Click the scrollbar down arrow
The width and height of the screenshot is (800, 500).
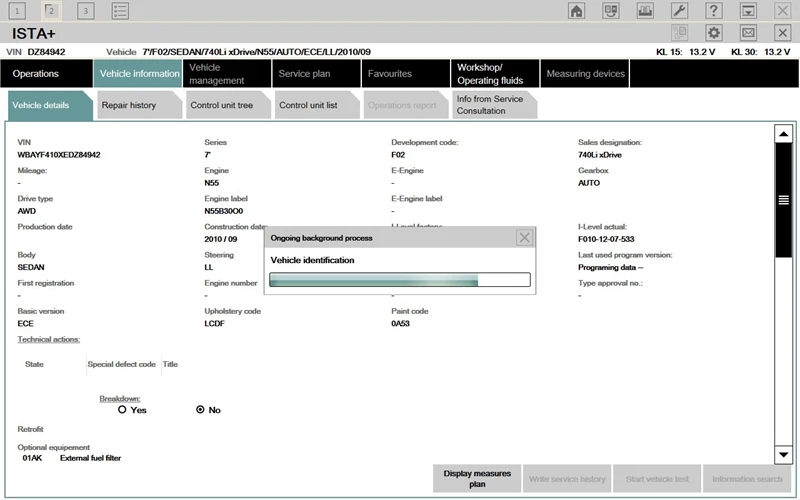tap(783, 455)
